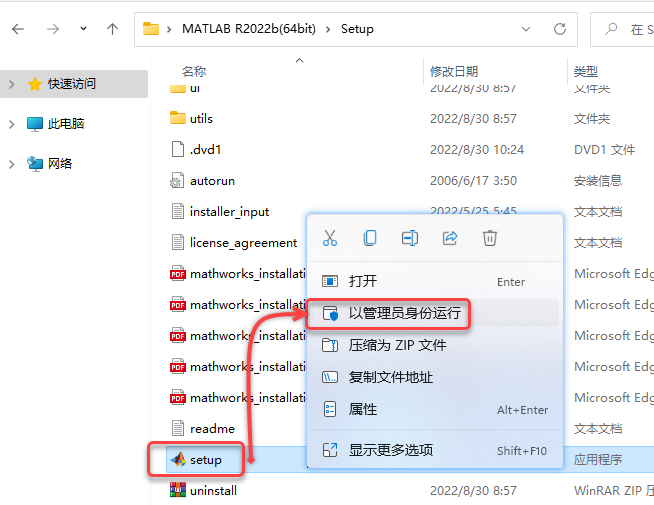Expand chevron before Setup breadcrumb
This screenshot has height=505, width=654.
coord(328,29)
